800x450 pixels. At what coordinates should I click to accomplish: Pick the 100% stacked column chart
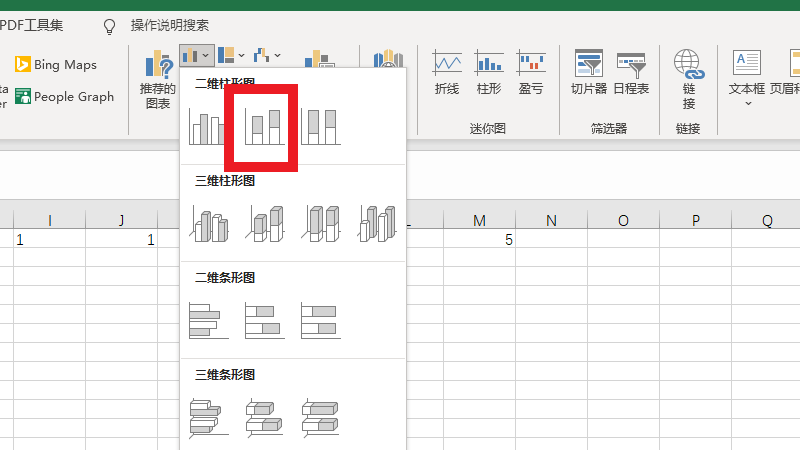coord(321,126)
